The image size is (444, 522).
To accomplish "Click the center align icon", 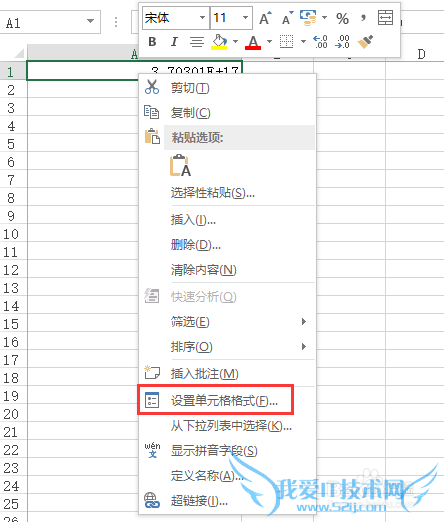I will (x=197, y=42).
